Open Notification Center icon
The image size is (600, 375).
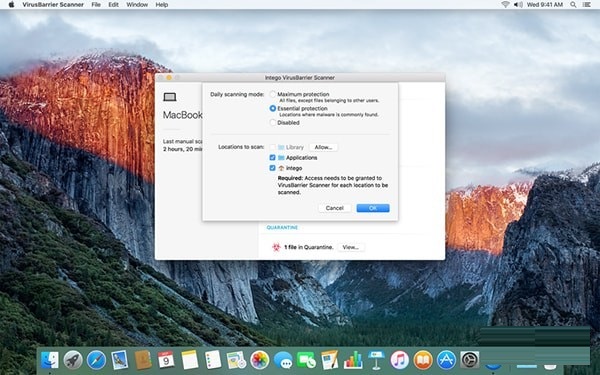pos(587,5)
